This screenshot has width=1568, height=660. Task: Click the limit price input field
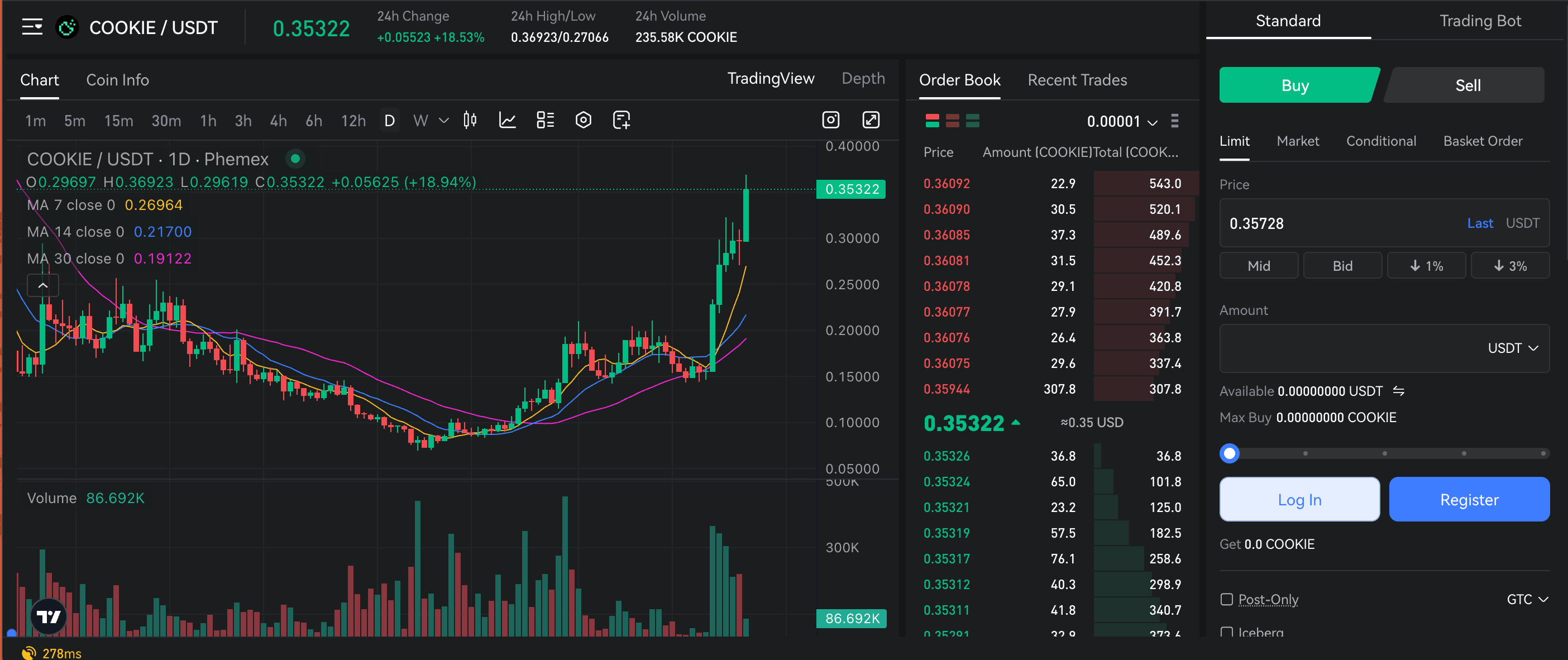(1309, 223)
